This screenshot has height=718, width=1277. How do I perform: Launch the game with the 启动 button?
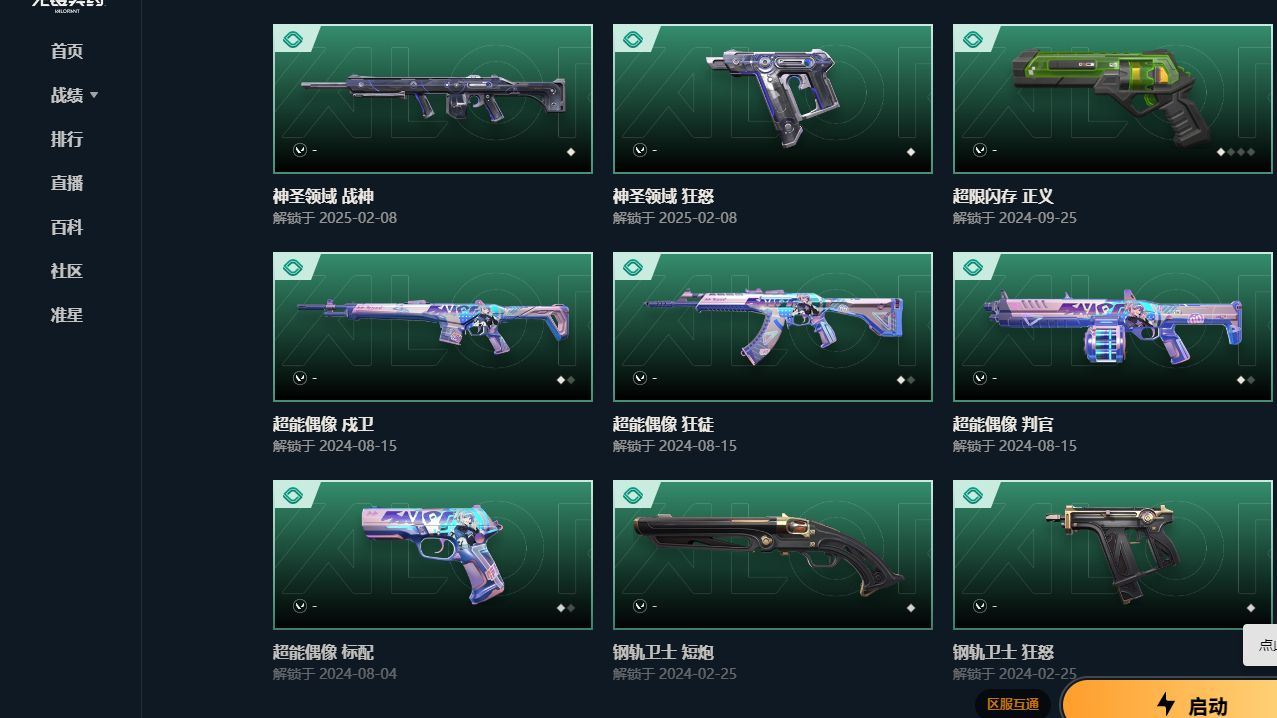(1170, 700)
